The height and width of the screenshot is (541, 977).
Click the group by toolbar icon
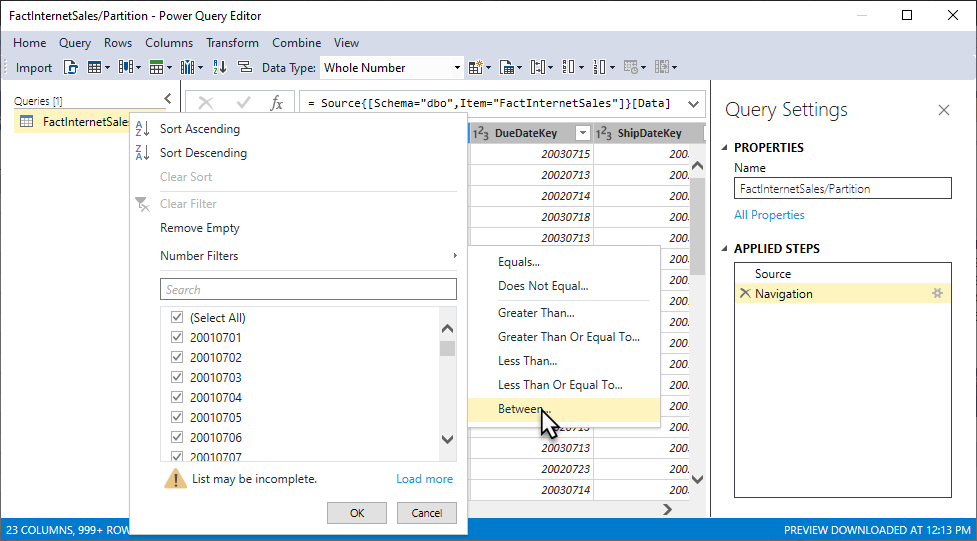click(245, 68)
